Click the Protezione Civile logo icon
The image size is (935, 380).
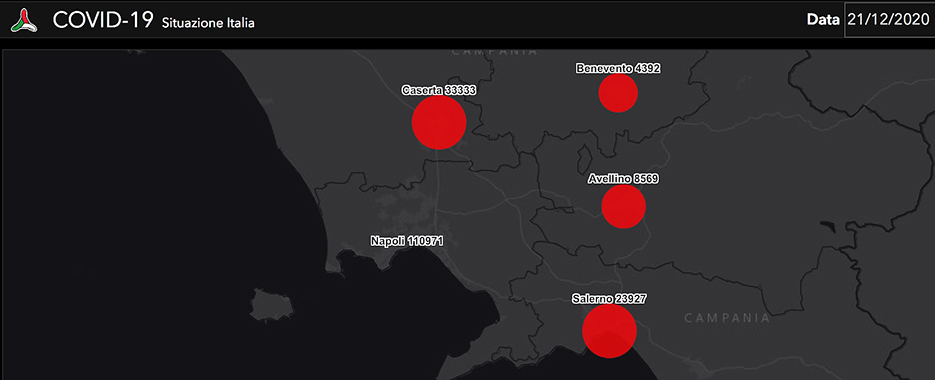click(24, 20)
